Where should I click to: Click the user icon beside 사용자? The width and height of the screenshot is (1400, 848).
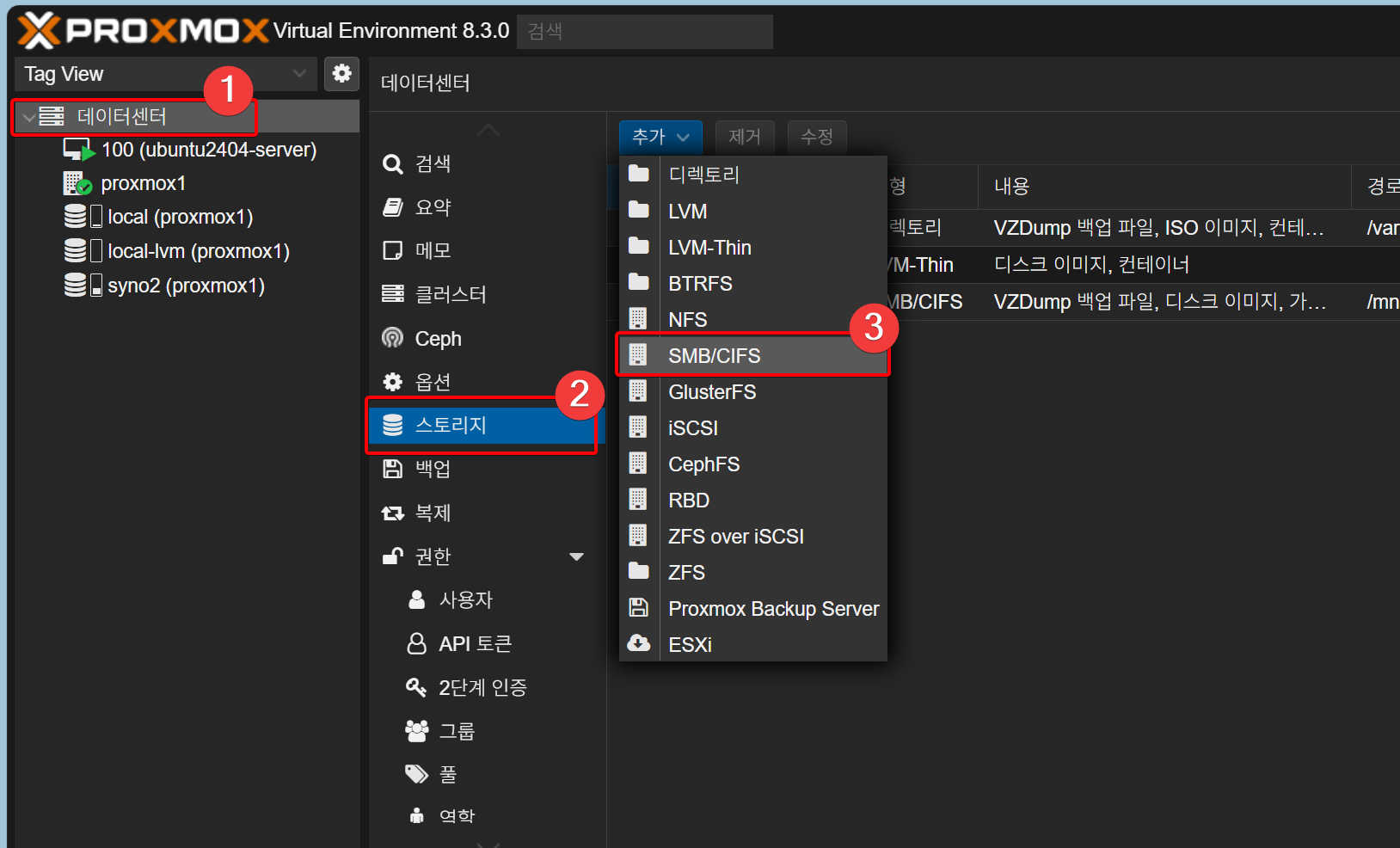click(417, 599)
